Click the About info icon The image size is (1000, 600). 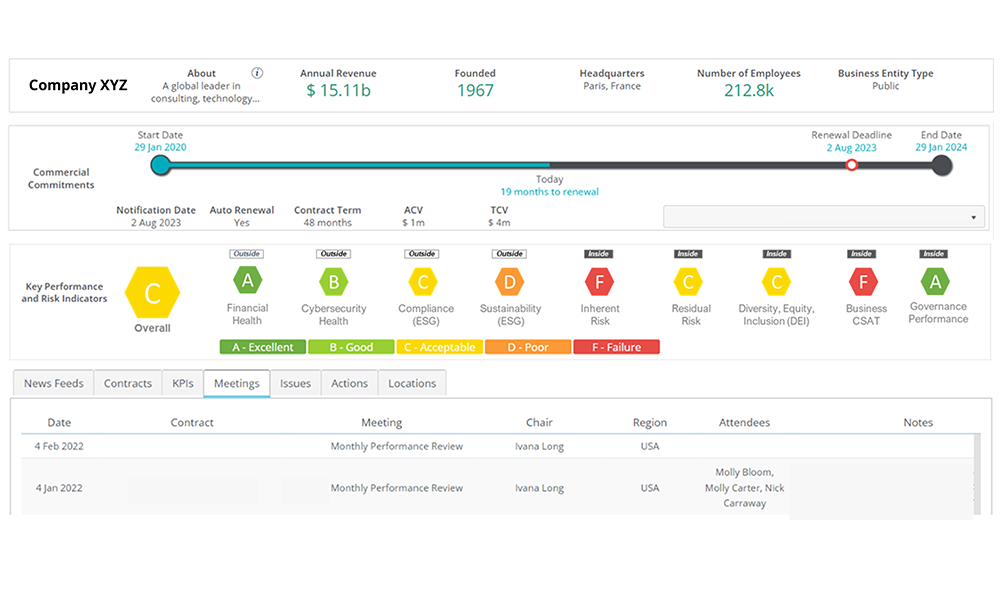click(257, 72)
